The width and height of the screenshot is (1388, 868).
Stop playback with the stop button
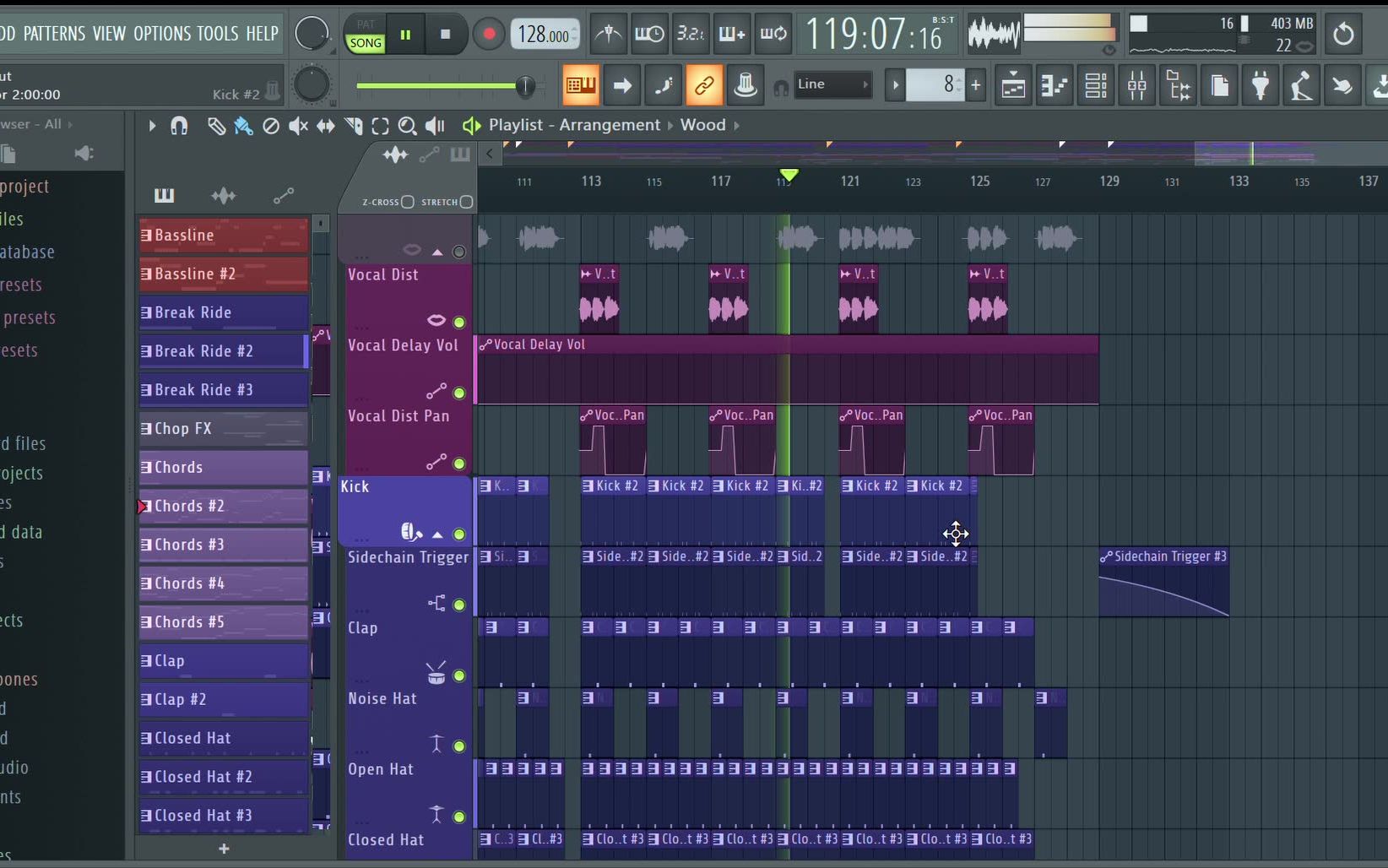point(445,35)
